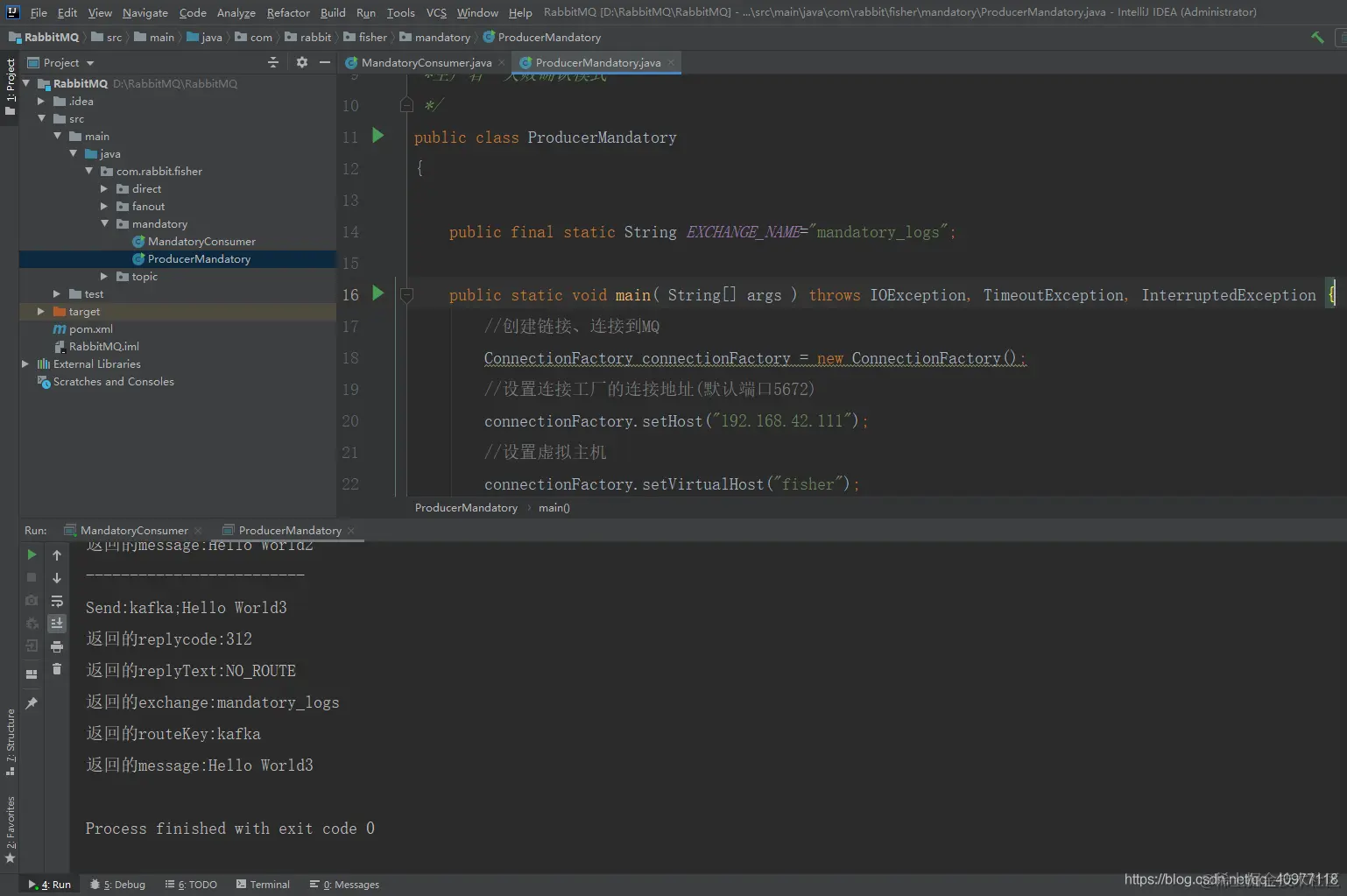Toggle Scroll to End of console output
Screen dimensions: 1347x896
57,623
